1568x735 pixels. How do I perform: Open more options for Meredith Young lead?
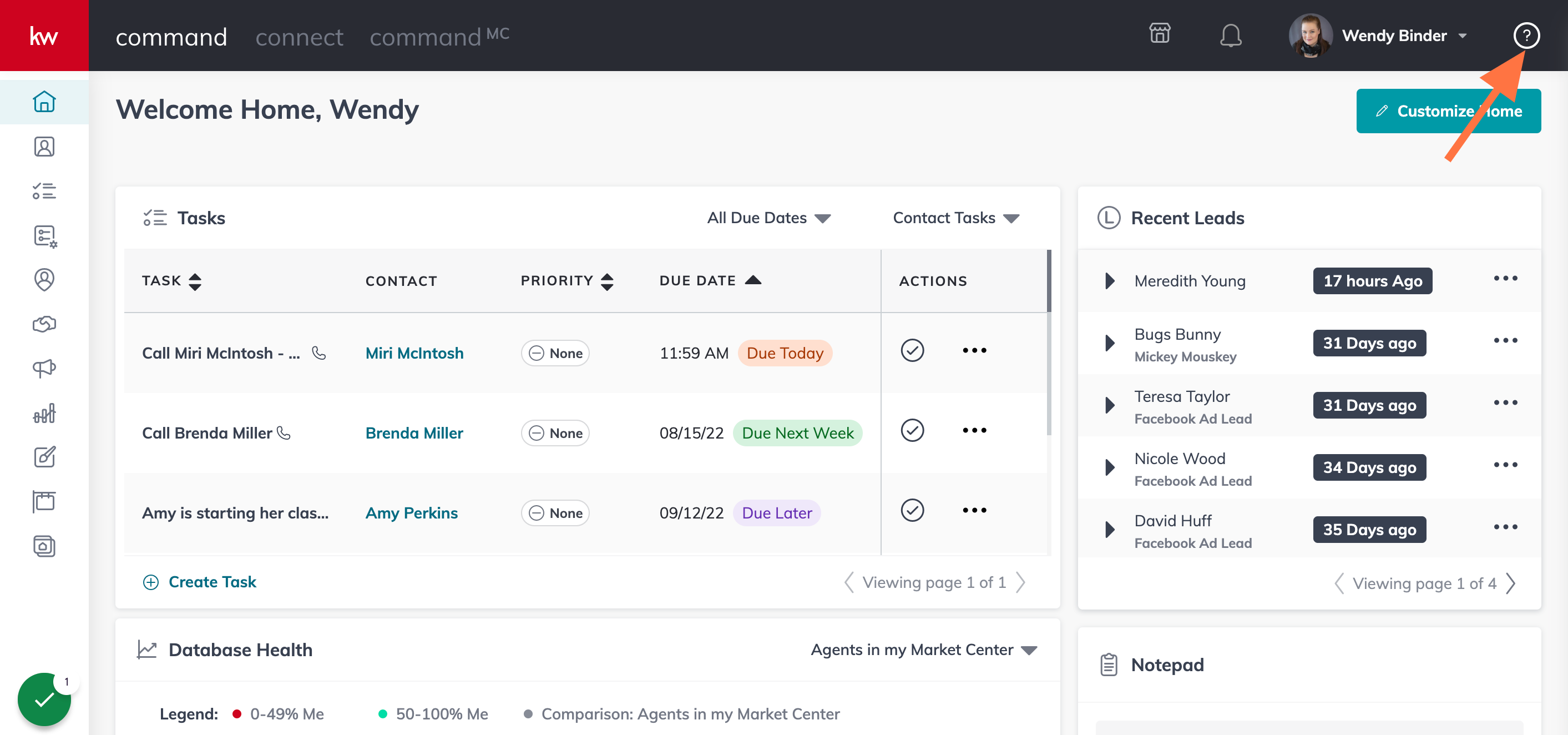(x=1505, y=279)
